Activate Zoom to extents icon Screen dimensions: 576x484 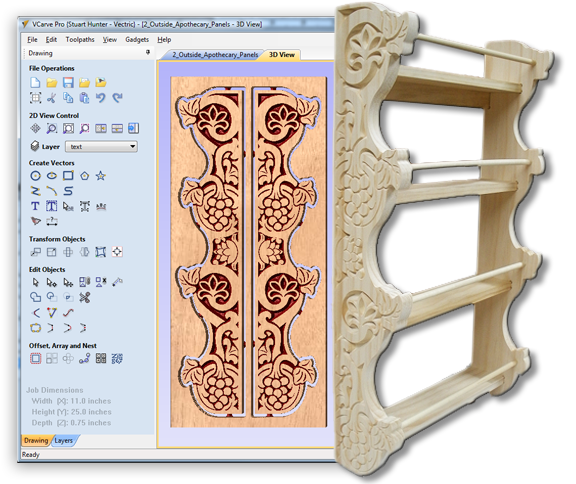click(x=68, y=129)
